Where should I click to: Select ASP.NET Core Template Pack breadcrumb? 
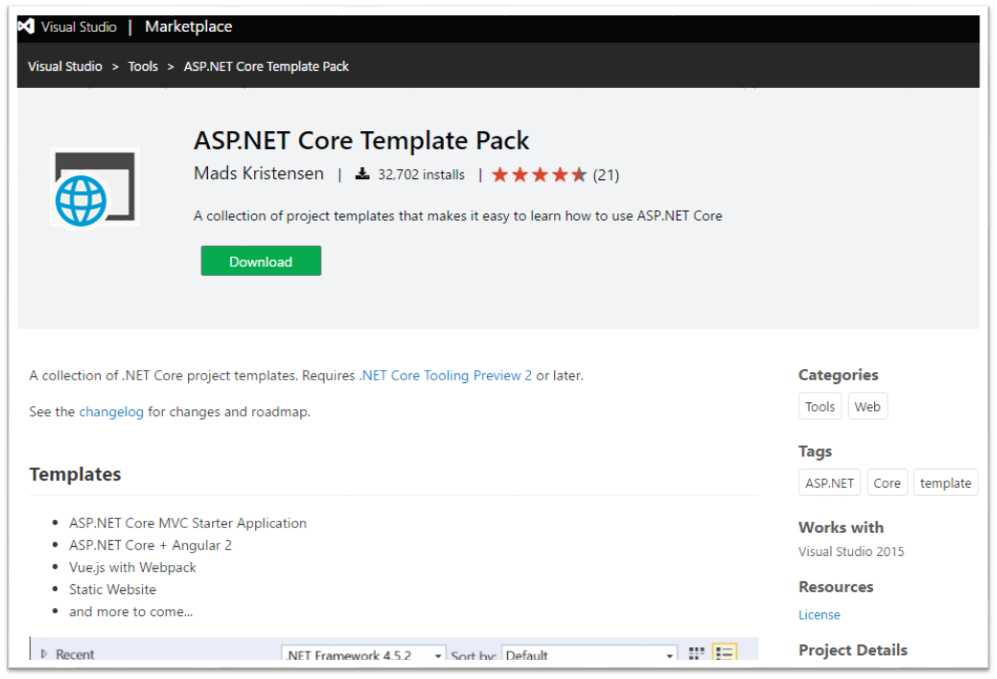pos(266,66)
